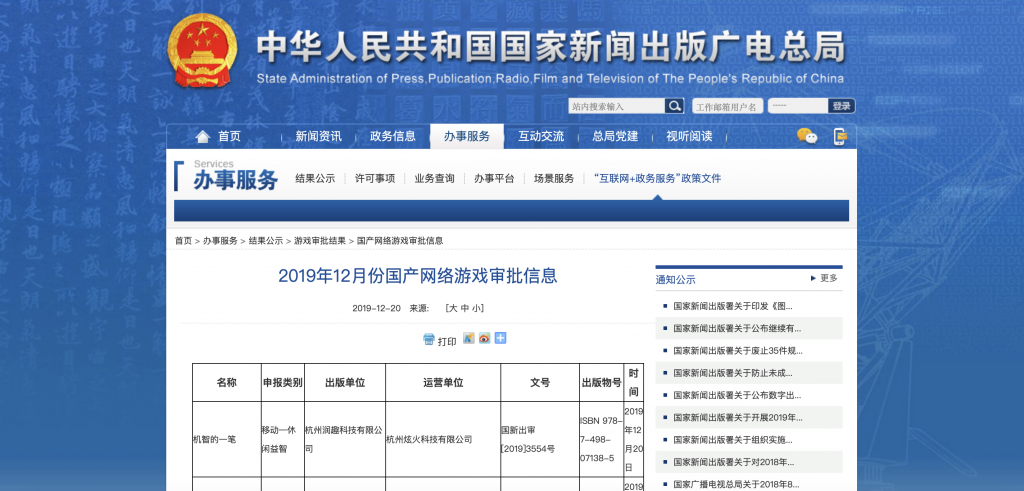Click the 站内搜索输入 search field
Viewport: 1024px width, 491px height.
click(616, 106)
